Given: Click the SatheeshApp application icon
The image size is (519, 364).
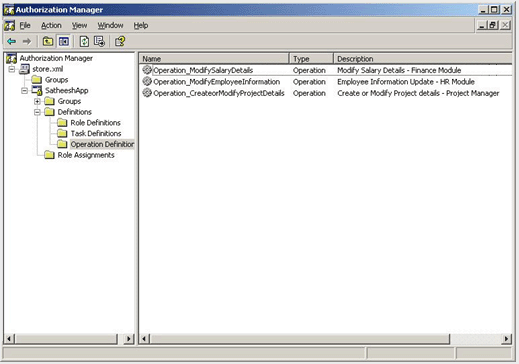Looking at the screenshot, I should pyautogui.click(x=37, y=90).
